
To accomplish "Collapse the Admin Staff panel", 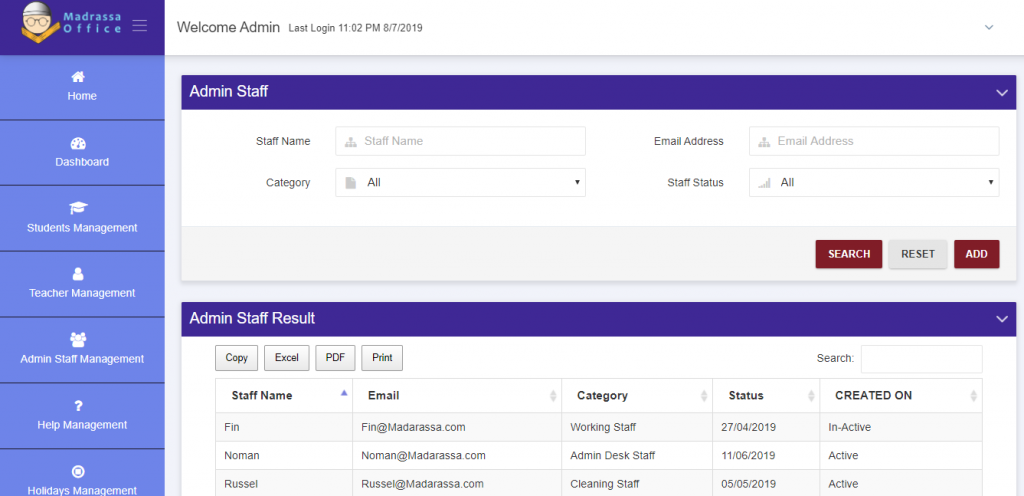I will (1002, 93).
